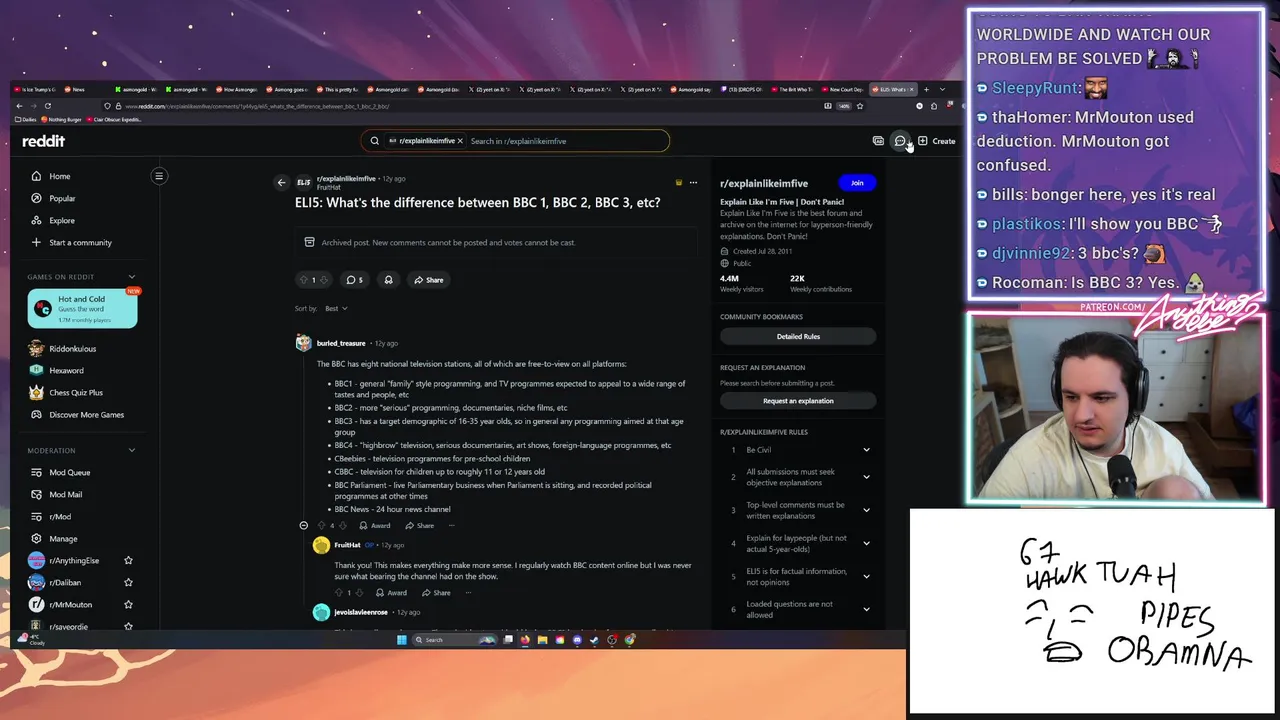
Task: Expand rule 3 about top-level comments
Action: tap(866, 510)
